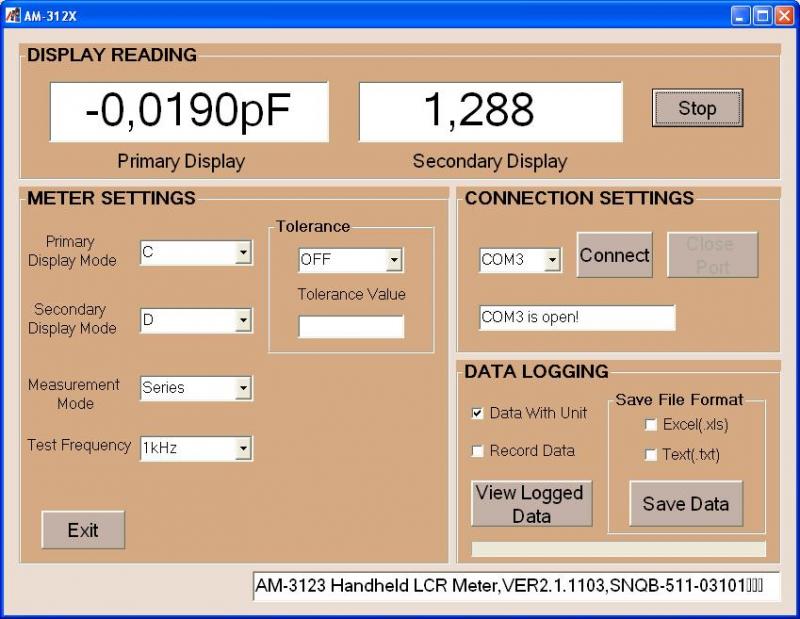Open the Primary Display Mode dropdown

(x=196, y=253)
